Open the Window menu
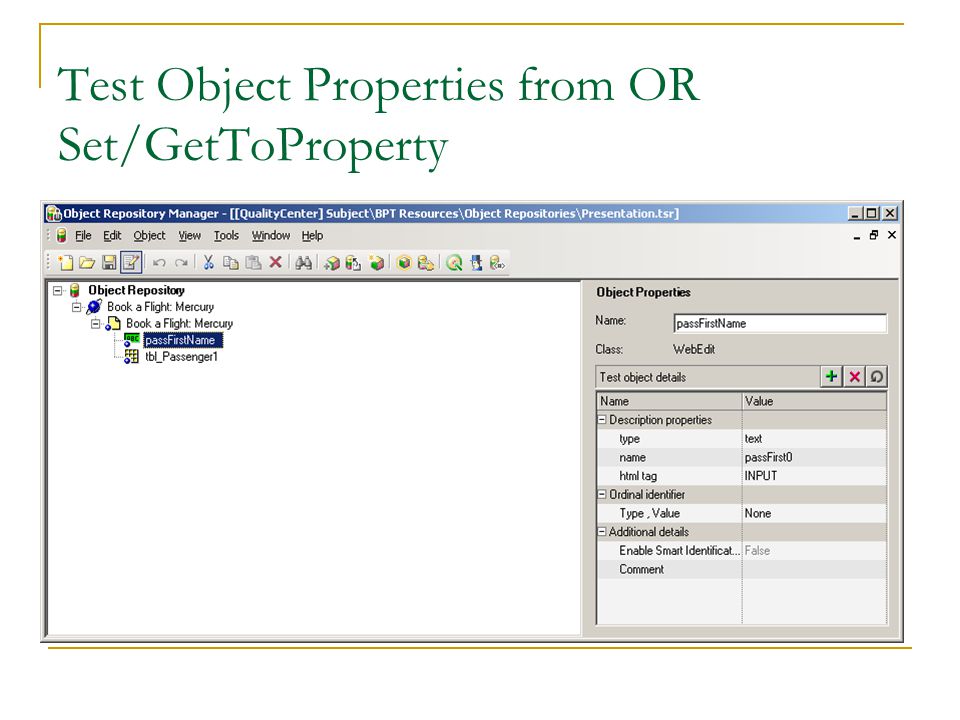 [271, 235]
